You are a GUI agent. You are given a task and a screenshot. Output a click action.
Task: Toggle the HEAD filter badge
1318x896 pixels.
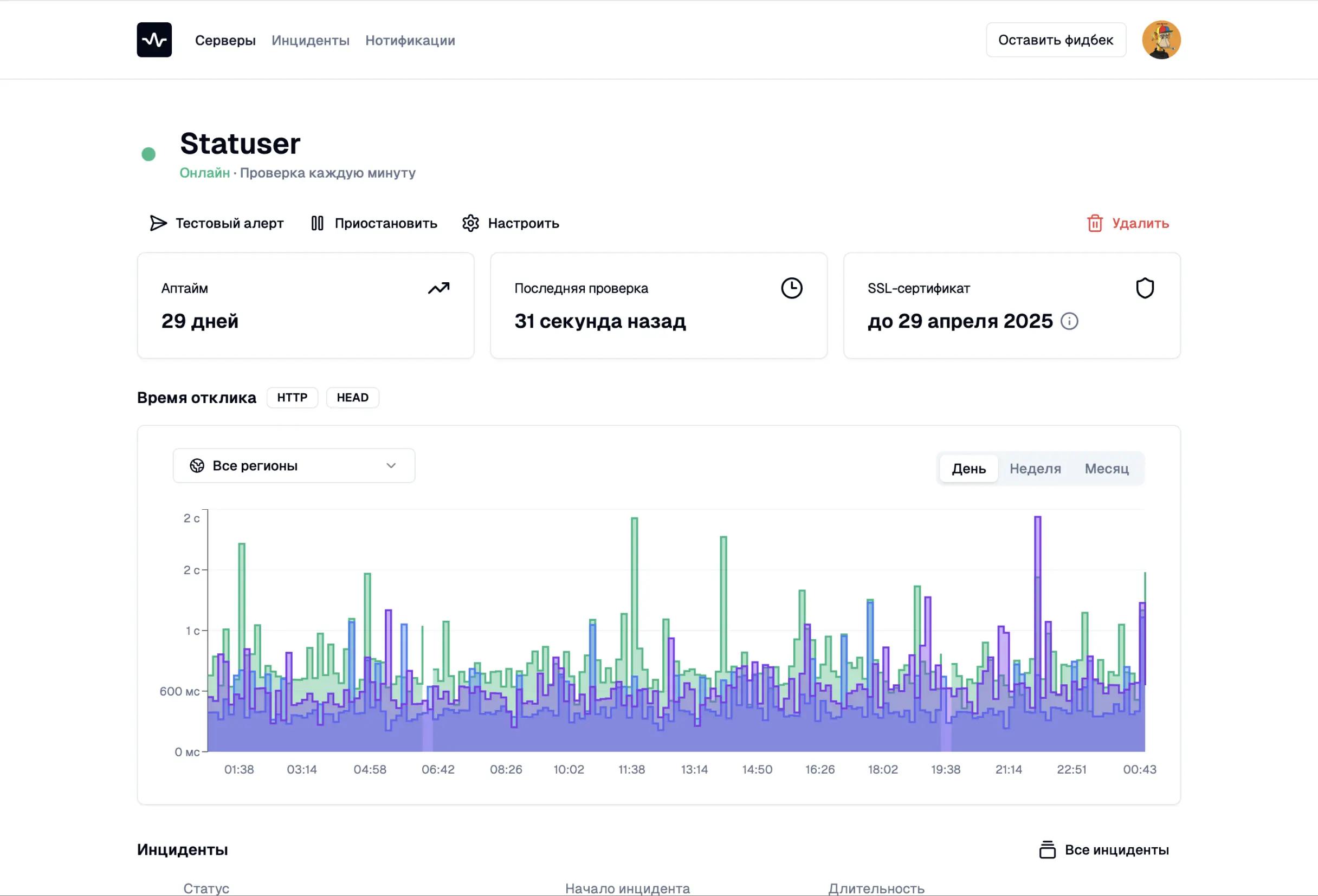(x=352, y=397)
